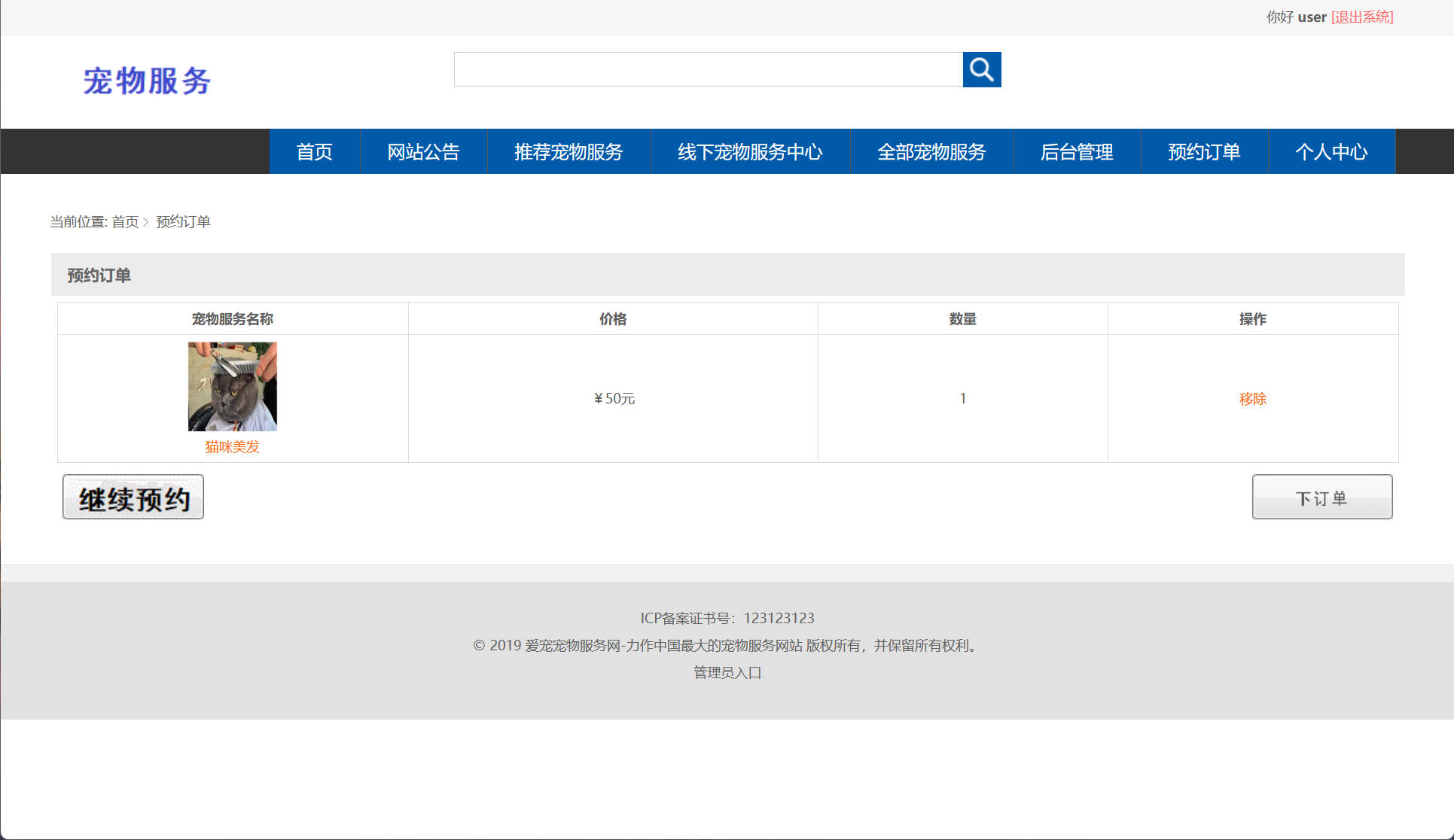Open 管理员入口 in the footer
The width and height of the screenshot is (1454, 840).
[x=726, y=672]
